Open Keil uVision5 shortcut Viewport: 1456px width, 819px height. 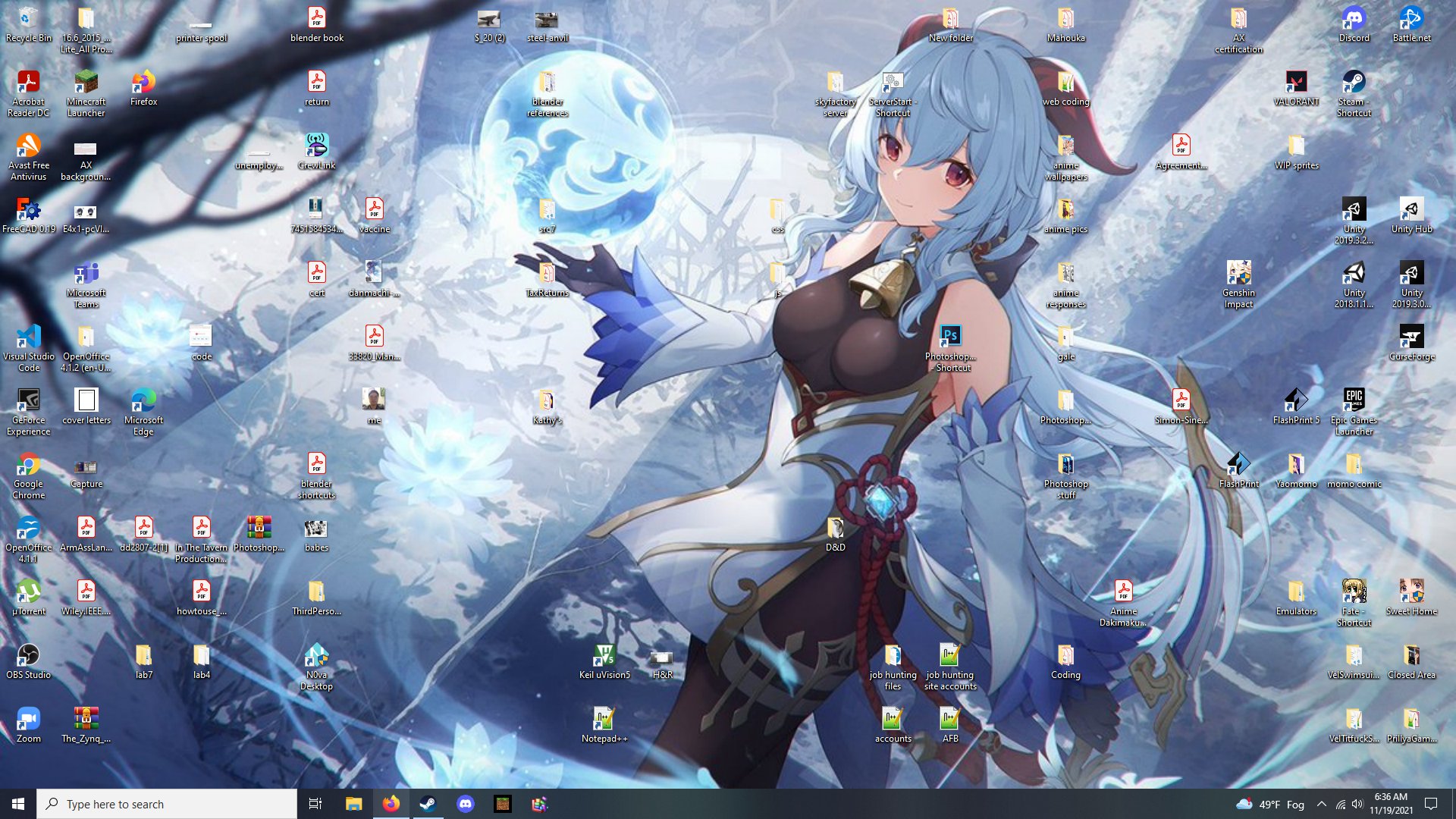click(x=604, y=661)
